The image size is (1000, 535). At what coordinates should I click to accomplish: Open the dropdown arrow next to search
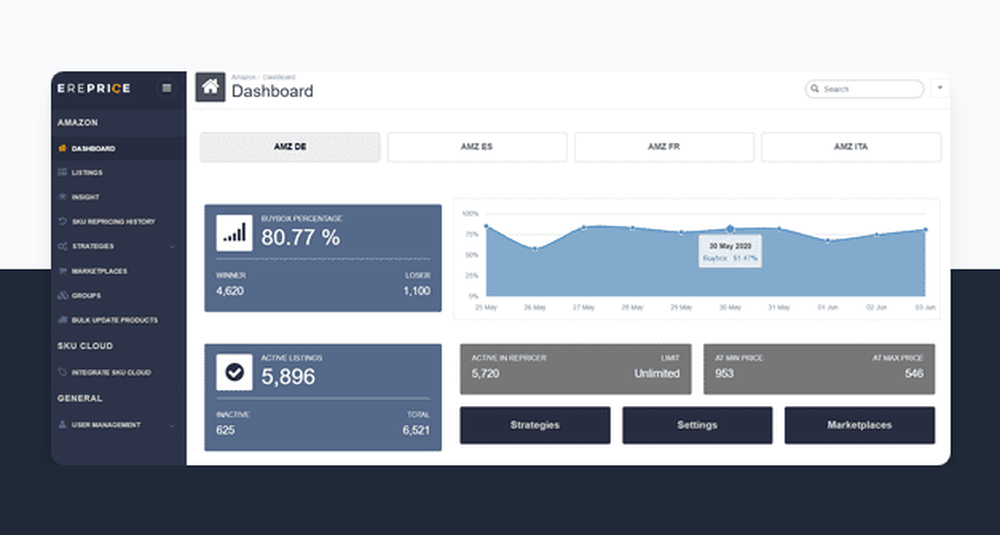pos(939,88)
